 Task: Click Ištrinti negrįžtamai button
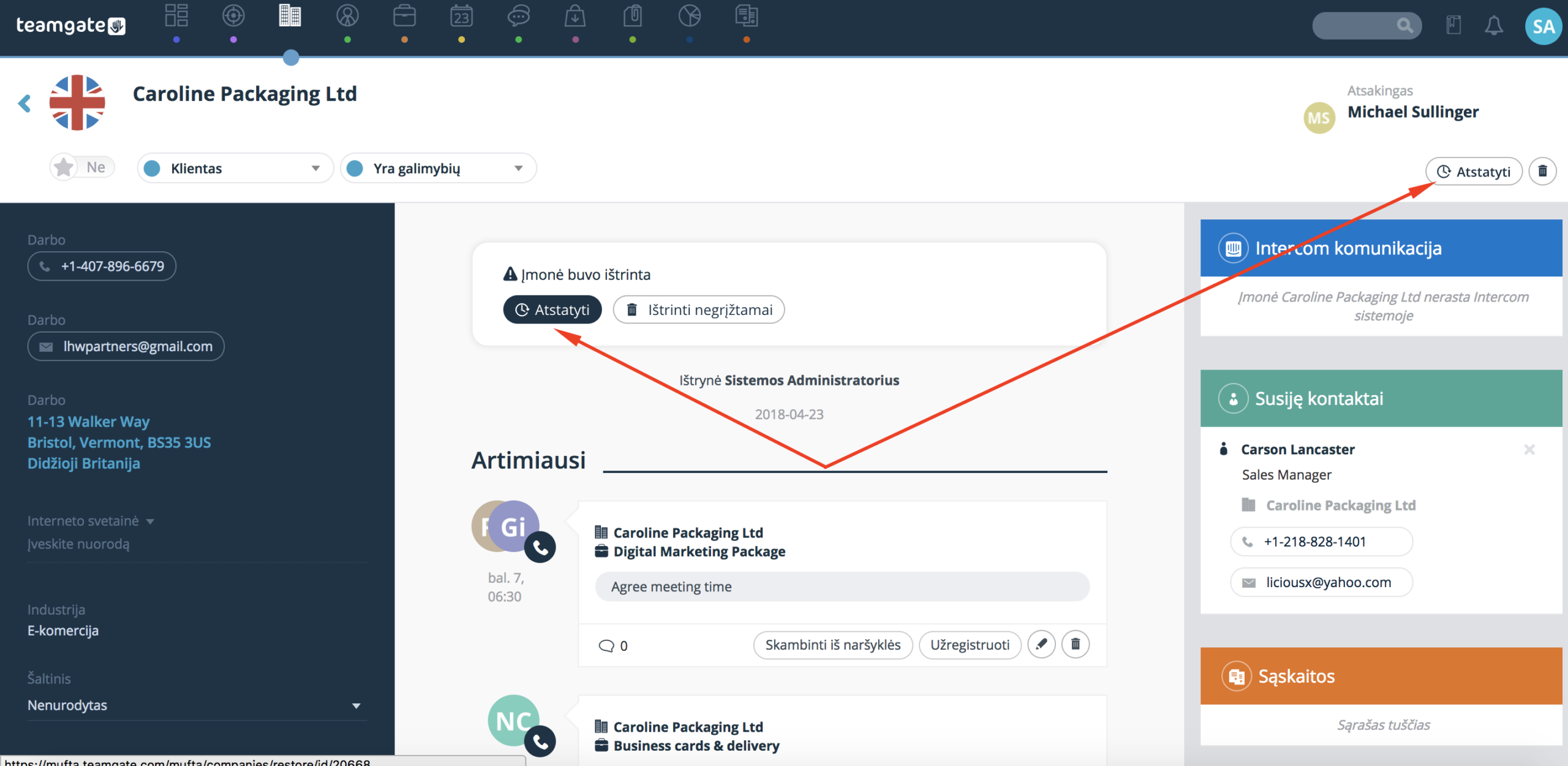pos(698,310)
